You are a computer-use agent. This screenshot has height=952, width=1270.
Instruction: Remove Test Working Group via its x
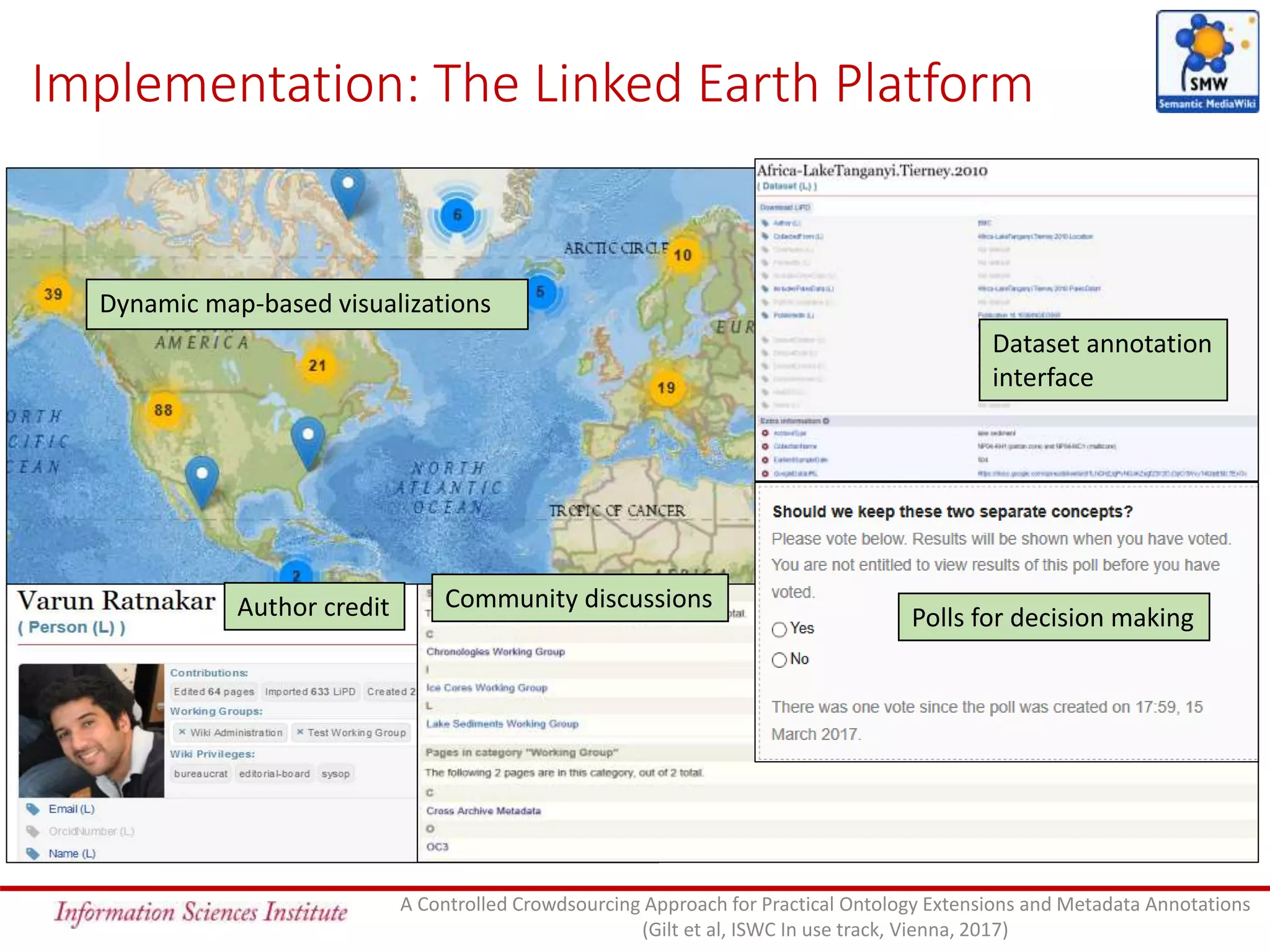pyautogui.click(x=300, y=732)
